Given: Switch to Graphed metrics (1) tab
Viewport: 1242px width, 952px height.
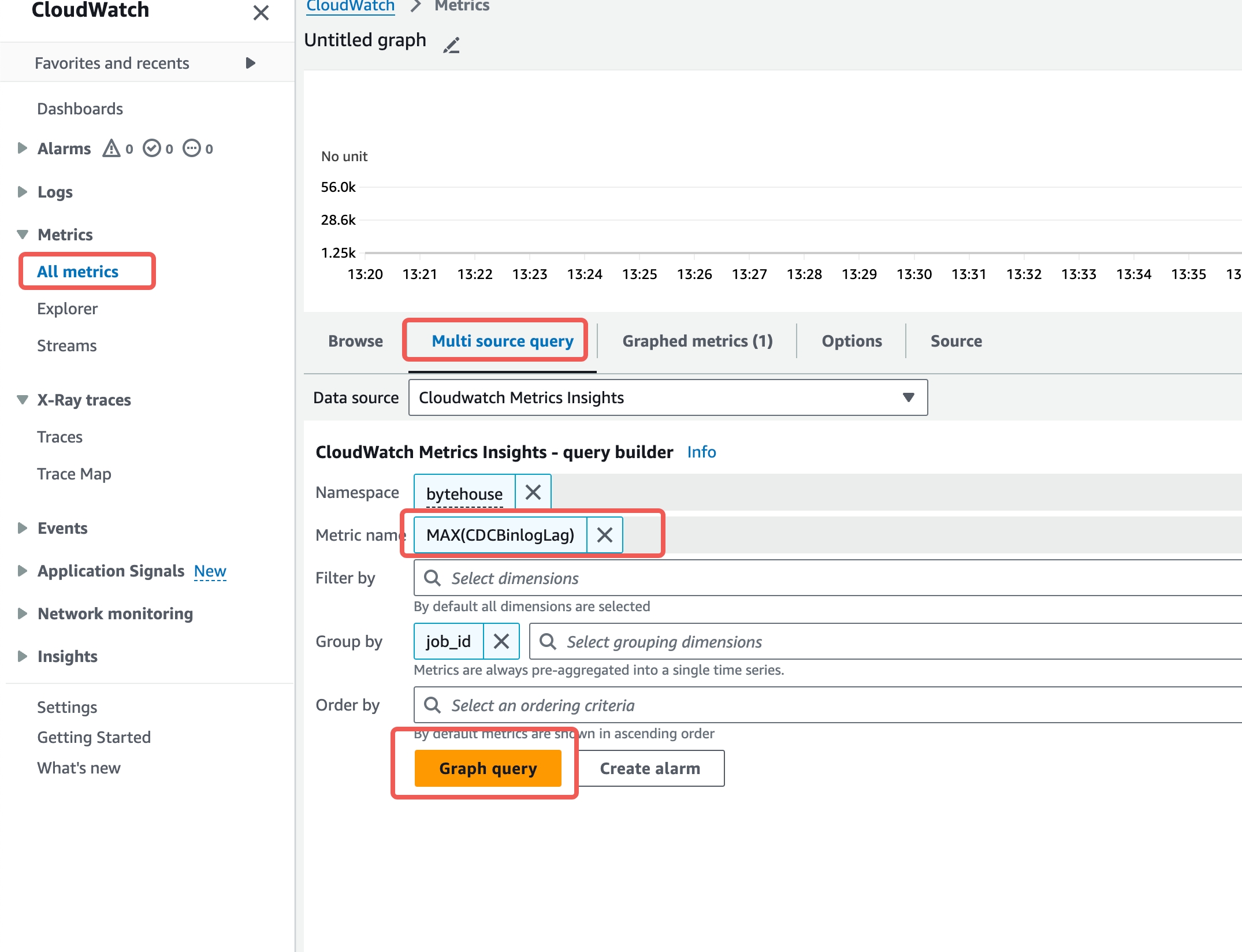Looking at the screenshot, I should (x=697, y=341).
